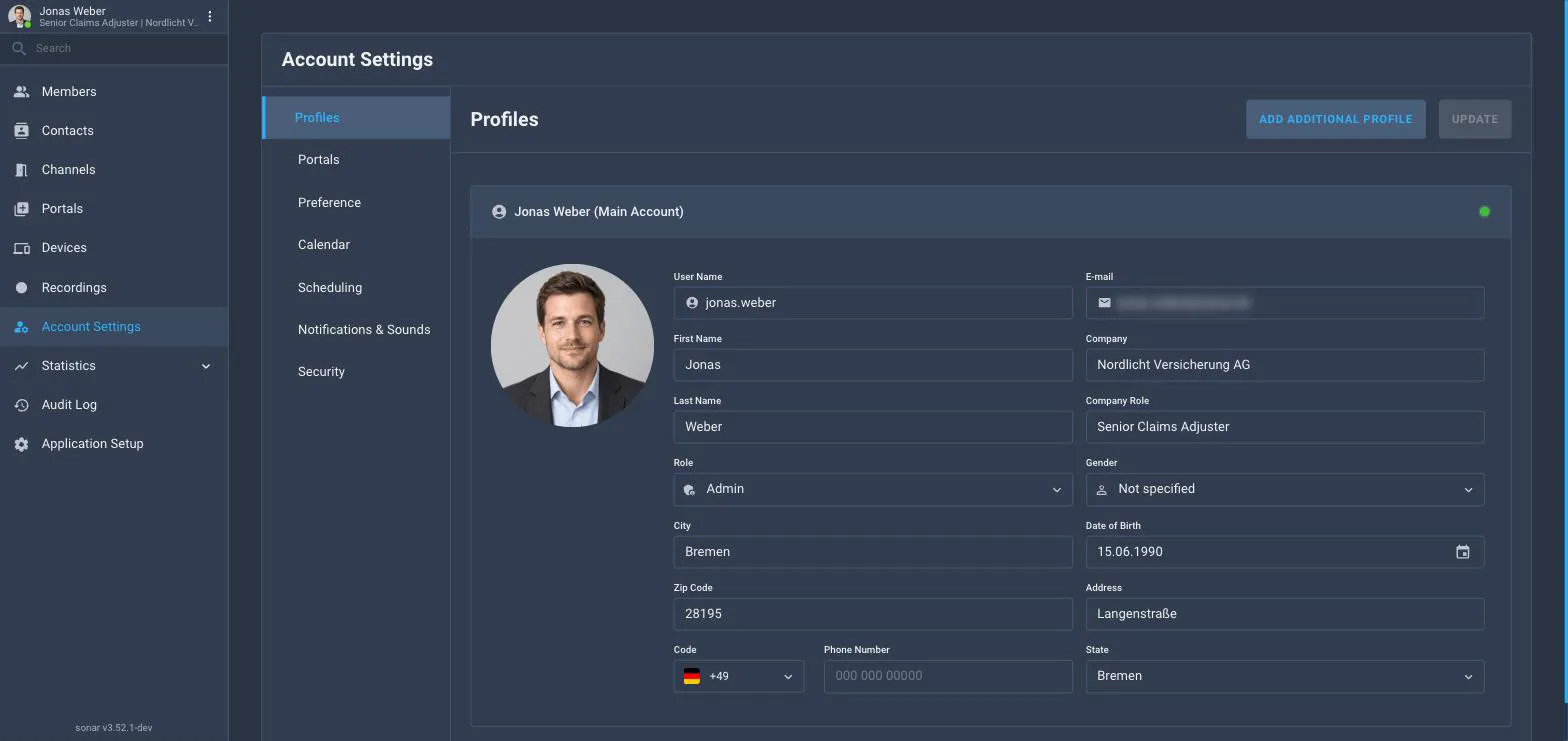1568x741 pixels.
Task: Click the Statistics chart icon
Action: pyautogui.click(x=21, y=366)
